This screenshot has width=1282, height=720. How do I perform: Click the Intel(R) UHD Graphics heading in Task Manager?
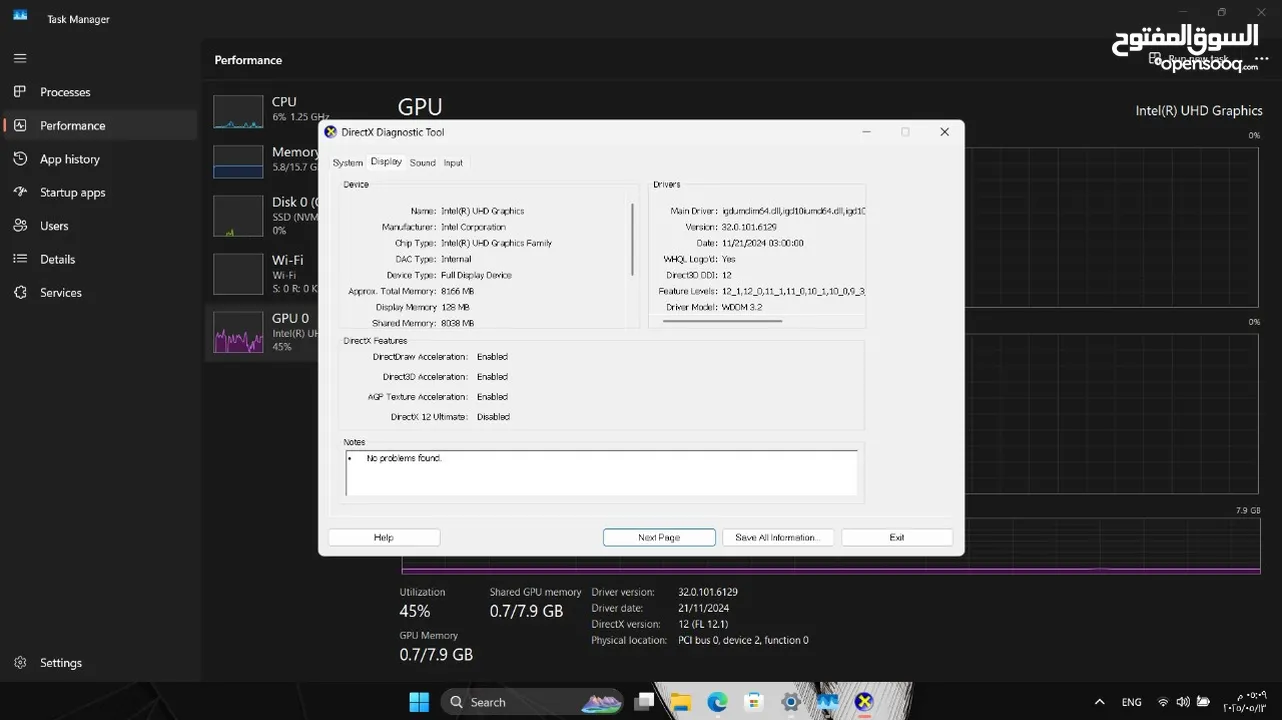pos(1199,111)
